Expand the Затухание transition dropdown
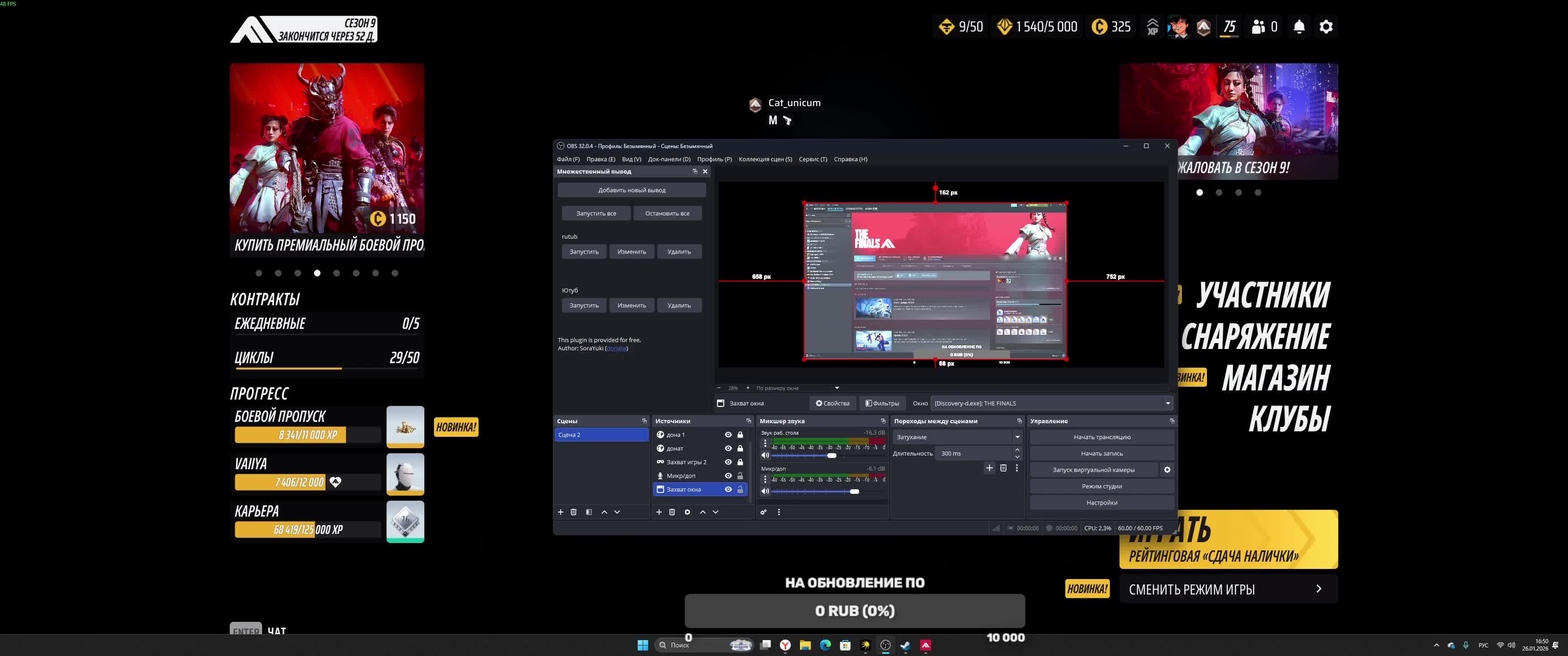 click(x=1017, y=437)
